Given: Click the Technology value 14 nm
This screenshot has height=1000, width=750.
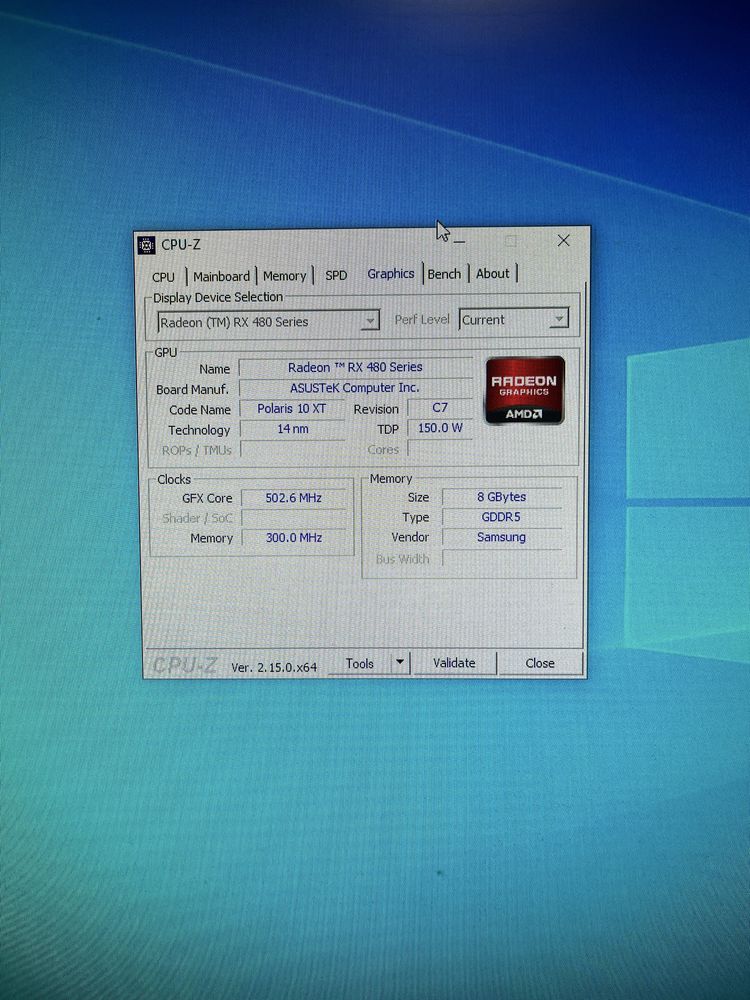Looking at the screenshot, I should pos(292,429).
